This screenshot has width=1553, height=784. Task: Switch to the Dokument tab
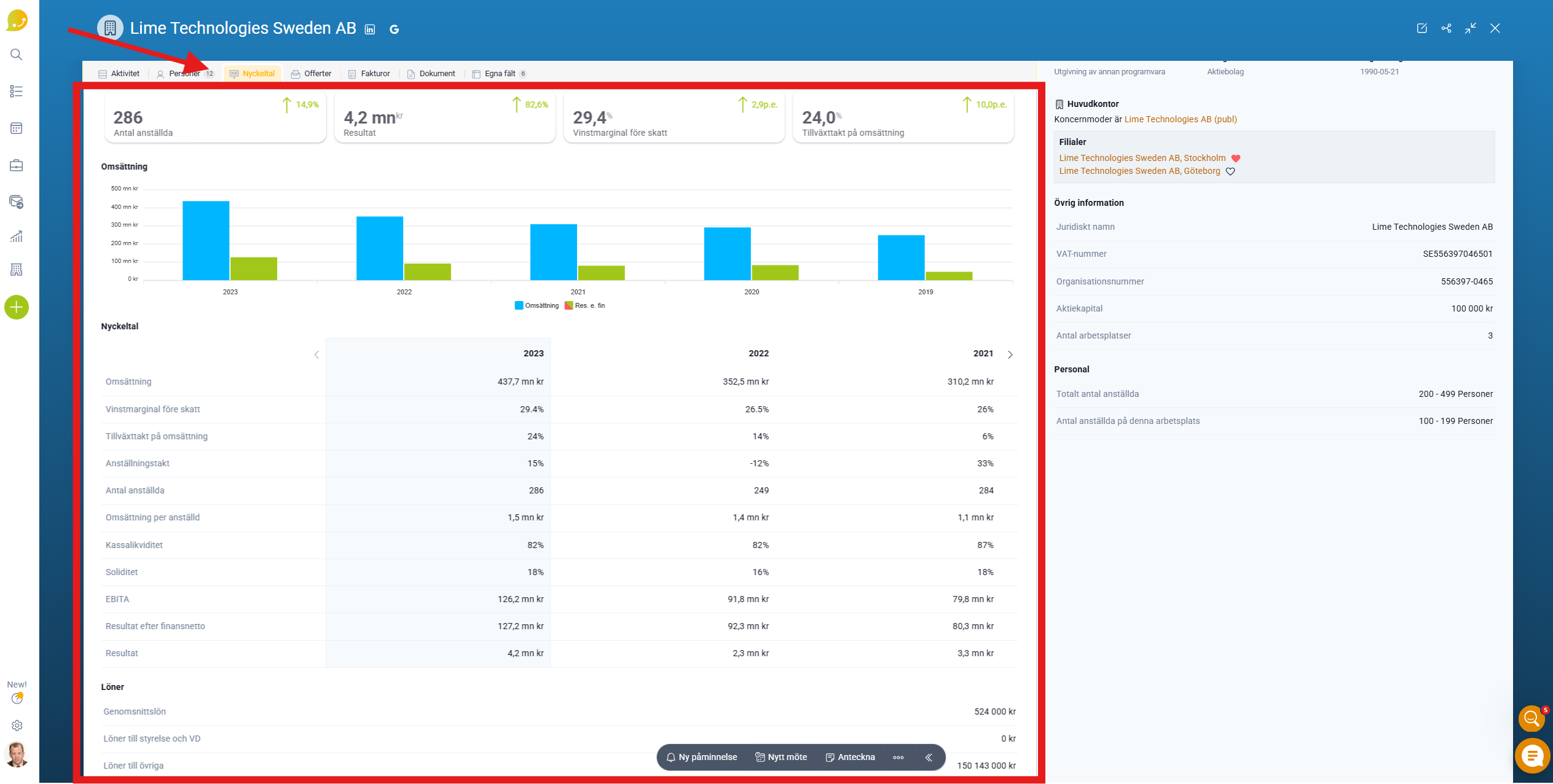431,74
